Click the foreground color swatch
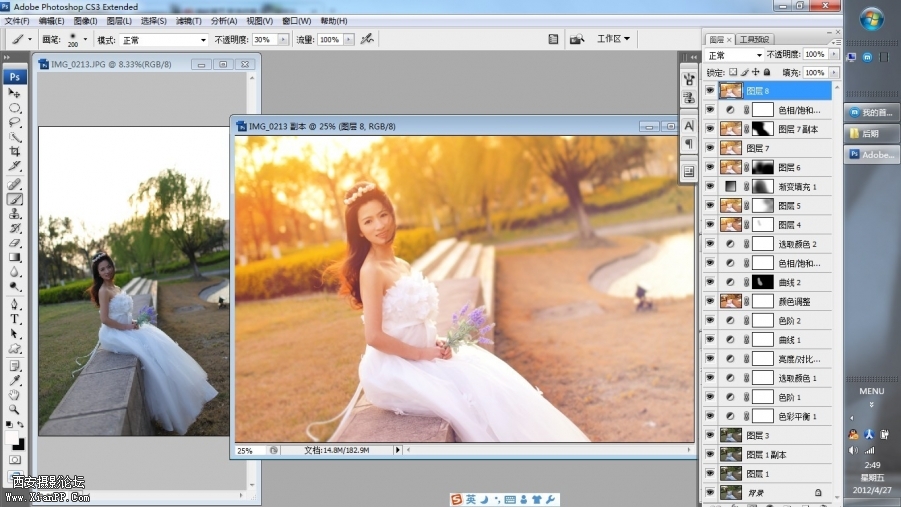Screen dimensions: 901x507 [12, 437]
